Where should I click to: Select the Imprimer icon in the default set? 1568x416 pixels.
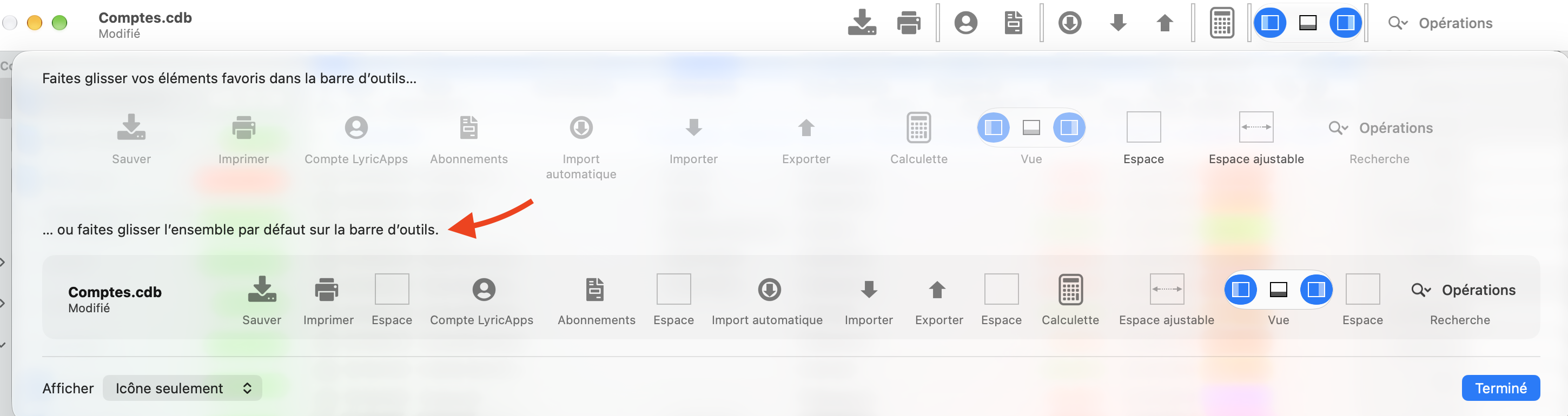coord(327,290)
